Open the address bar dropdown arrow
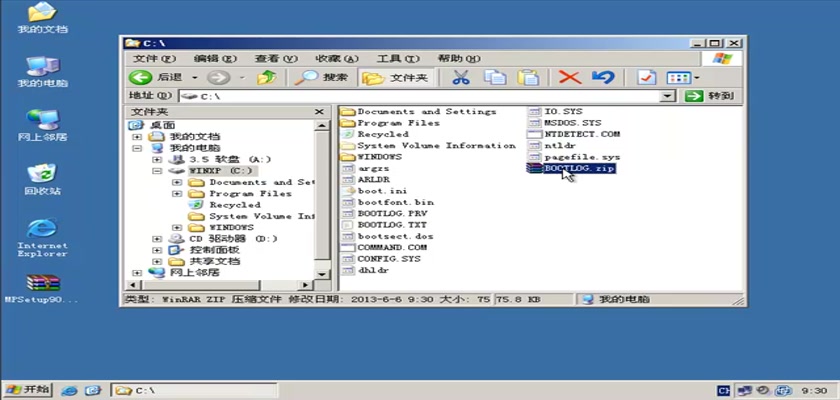This screenshot has height=400, width=840. point(666,96)
